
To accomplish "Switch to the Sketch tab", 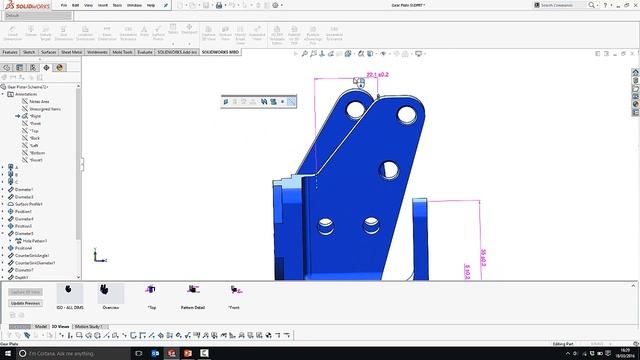I will [x=29, y=52].
